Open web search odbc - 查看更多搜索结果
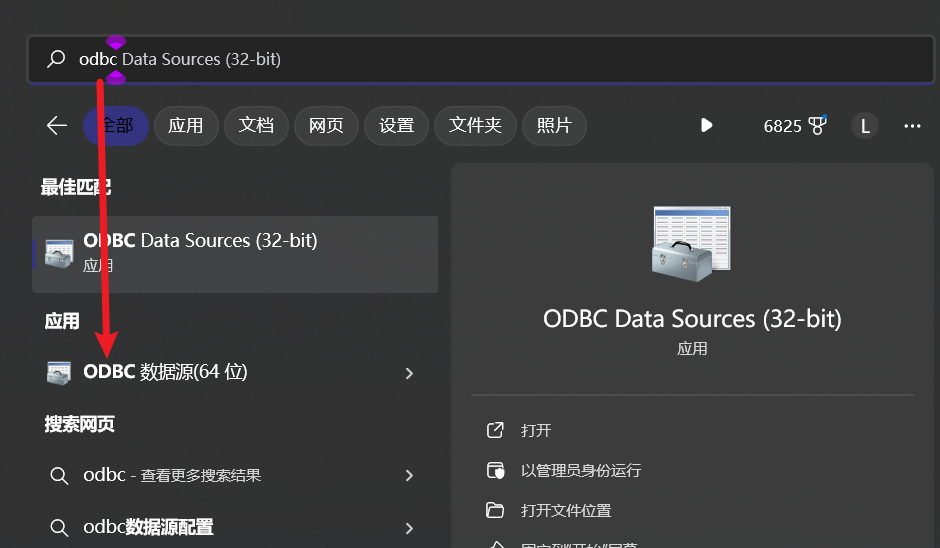The image size is (940, 548). click(x=235, y=475)
